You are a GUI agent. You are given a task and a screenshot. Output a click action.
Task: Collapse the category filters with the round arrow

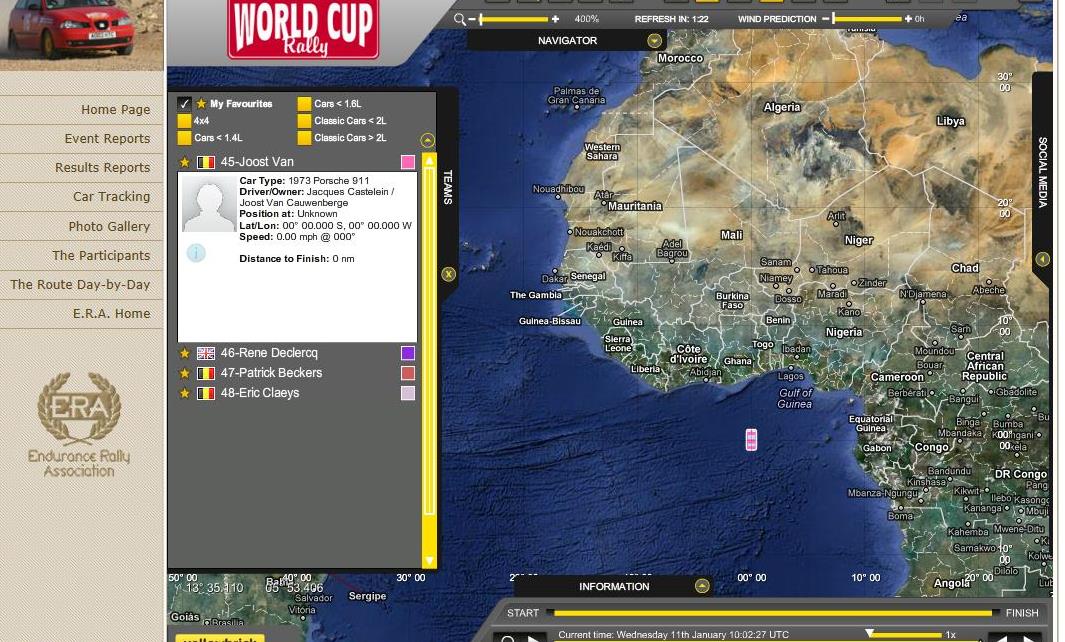(x=427, y=141)
